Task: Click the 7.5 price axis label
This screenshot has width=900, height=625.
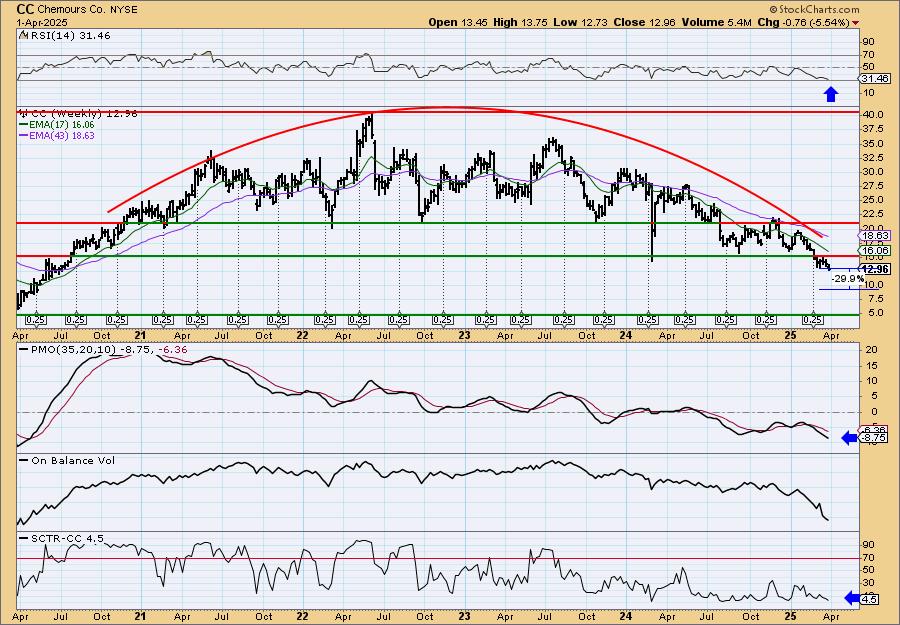Action: point(876,299)
